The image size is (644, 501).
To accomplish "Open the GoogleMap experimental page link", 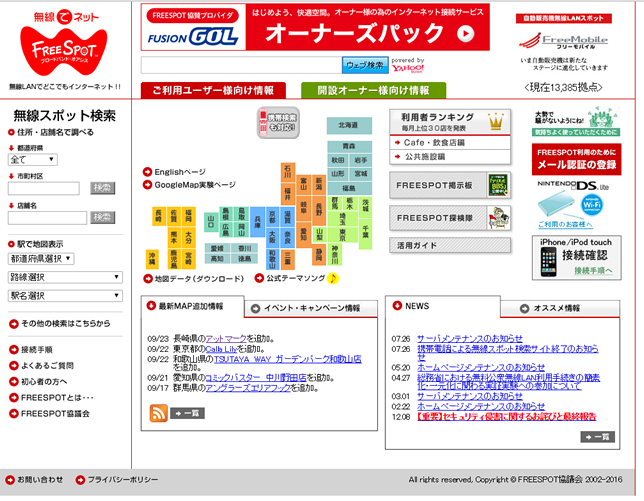I will coord(189,185).
